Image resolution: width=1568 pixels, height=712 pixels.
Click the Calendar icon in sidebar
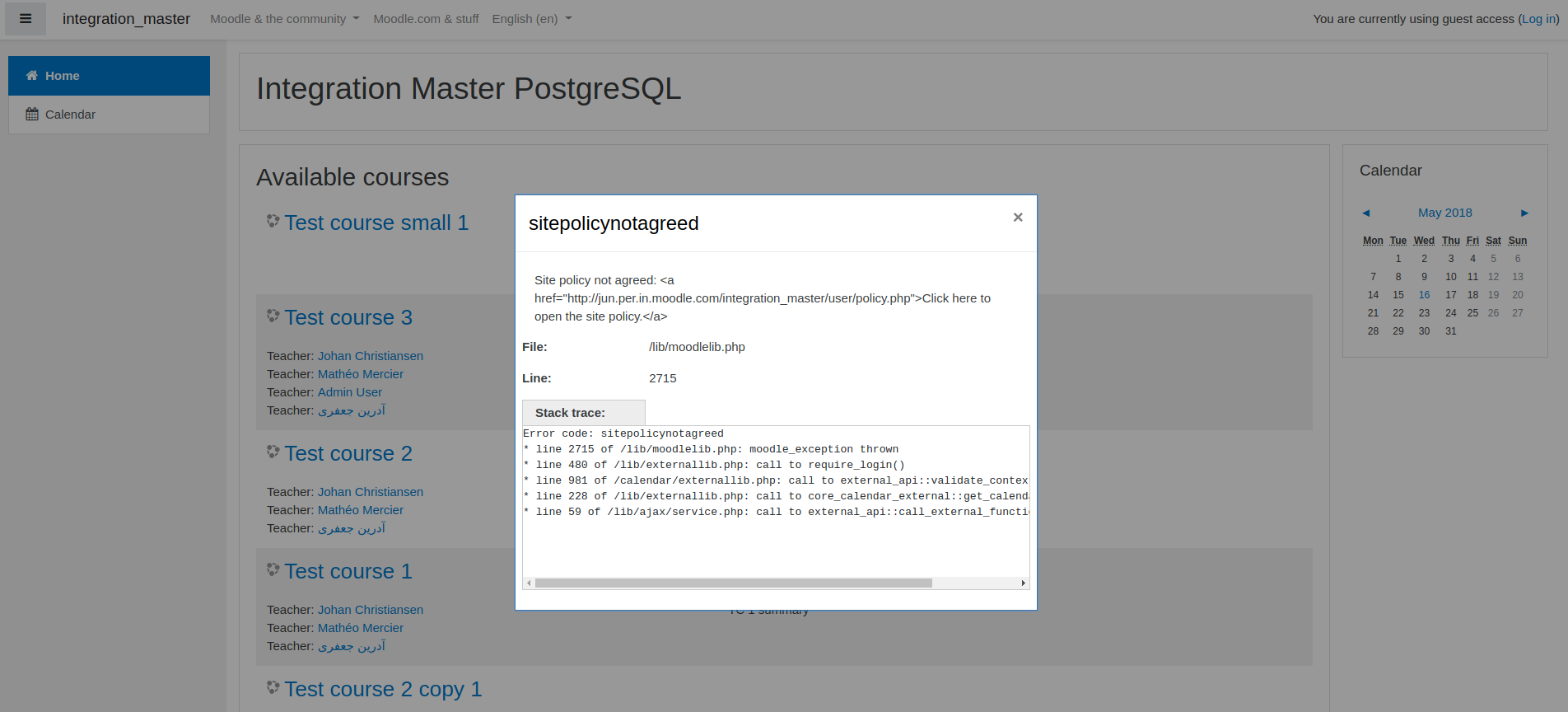32,115
